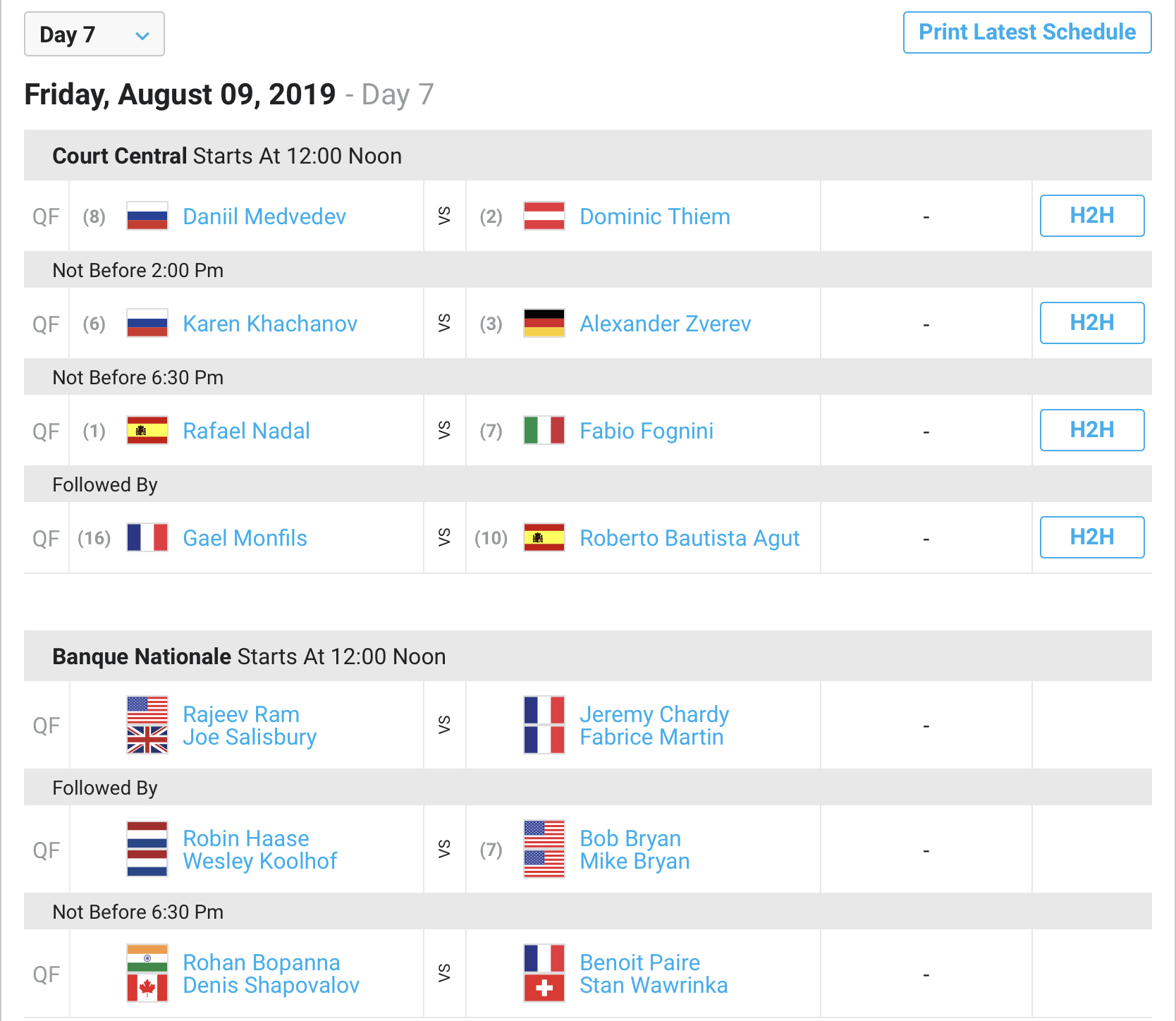Open Karen Khachanov player profile link
Image resolution: width=1176 pixels, height=1021 pixels.
click(270, 324)
